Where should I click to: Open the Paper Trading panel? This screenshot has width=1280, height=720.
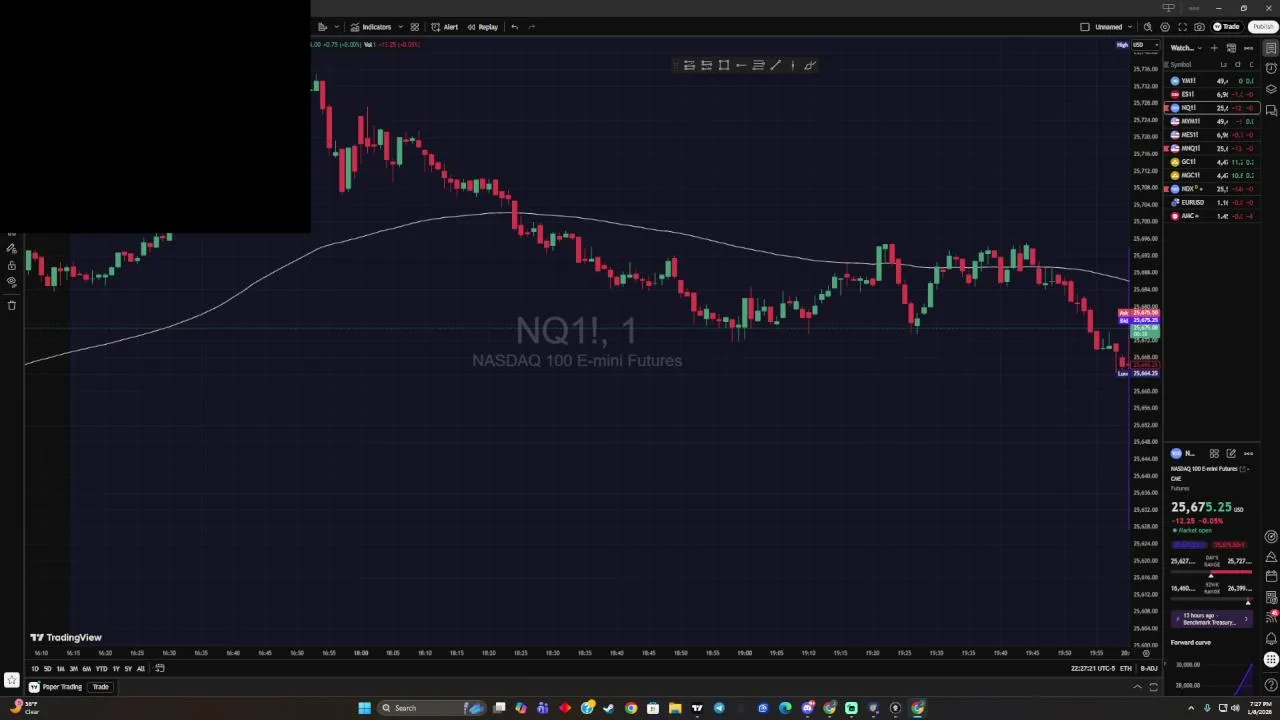56,687
